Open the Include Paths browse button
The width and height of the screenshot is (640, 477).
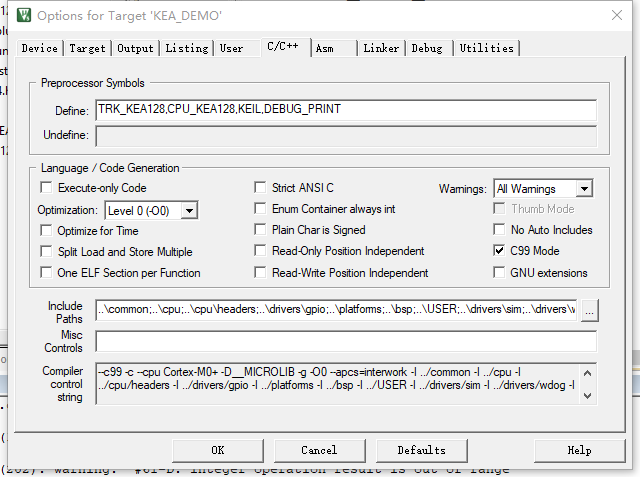[x=589, y=311]
